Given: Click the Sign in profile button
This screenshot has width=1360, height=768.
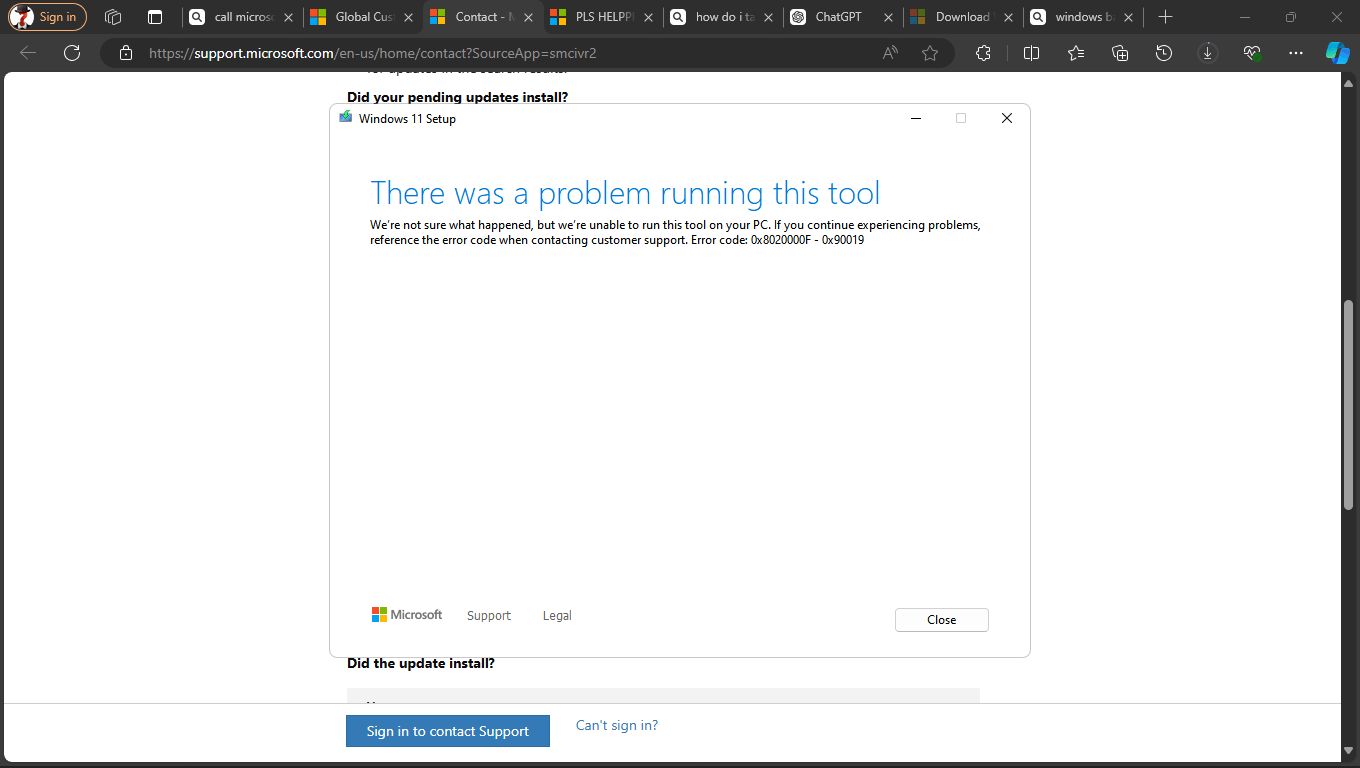Looking at the screenshot, I should 48,17.
